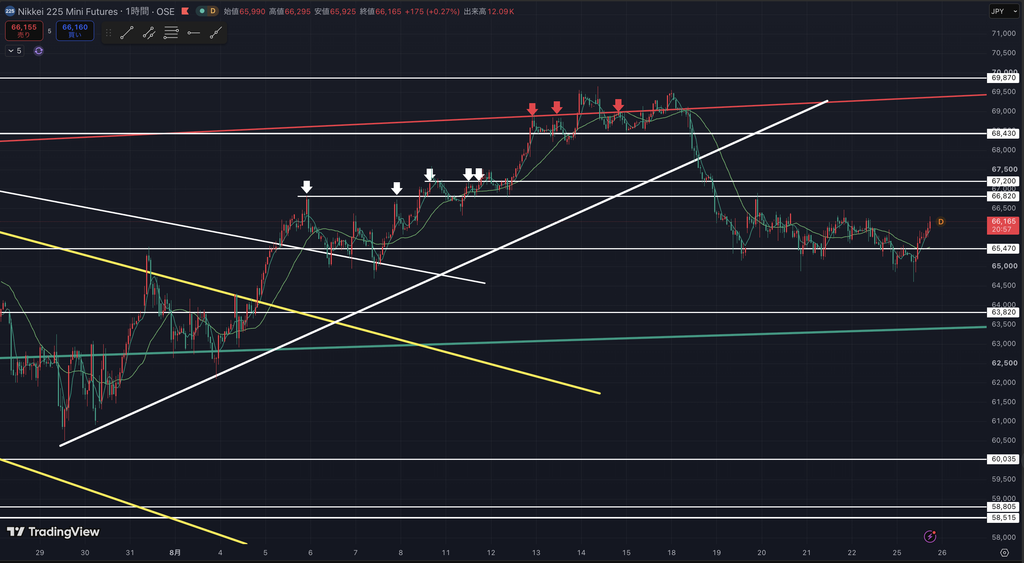Click the spread value between sell and buy

click(50, 31)
